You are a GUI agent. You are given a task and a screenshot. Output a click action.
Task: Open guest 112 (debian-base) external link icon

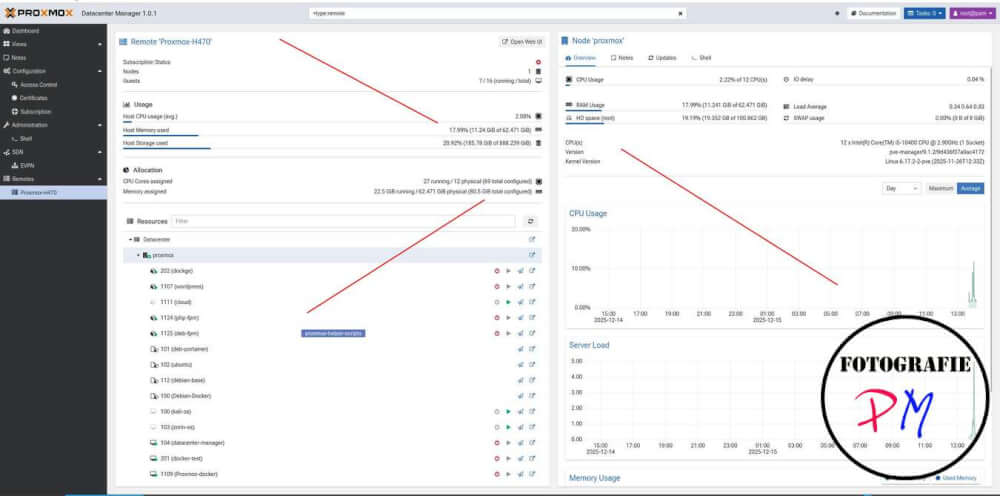[532, 381]
